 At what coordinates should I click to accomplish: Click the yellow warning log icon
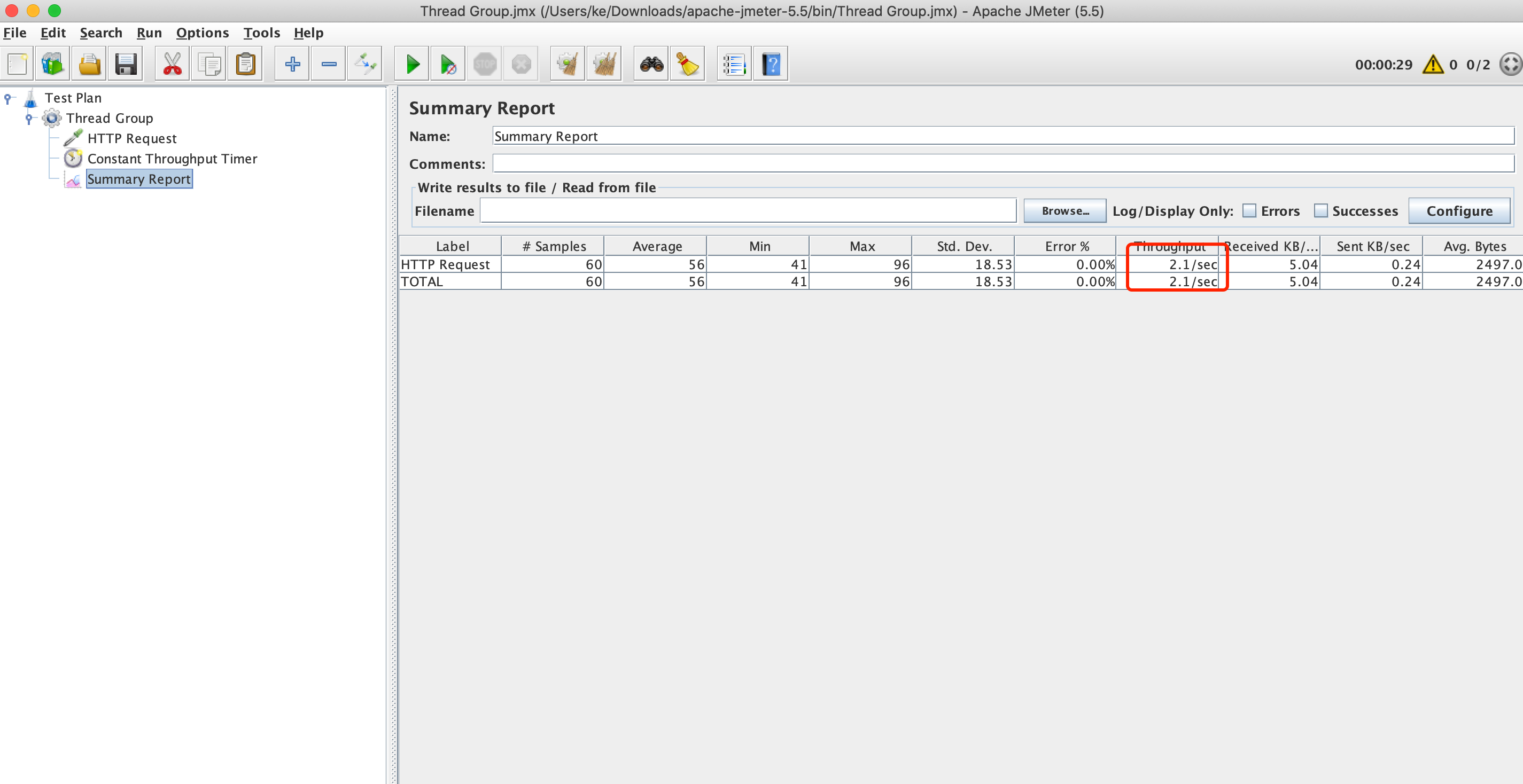1433,65
